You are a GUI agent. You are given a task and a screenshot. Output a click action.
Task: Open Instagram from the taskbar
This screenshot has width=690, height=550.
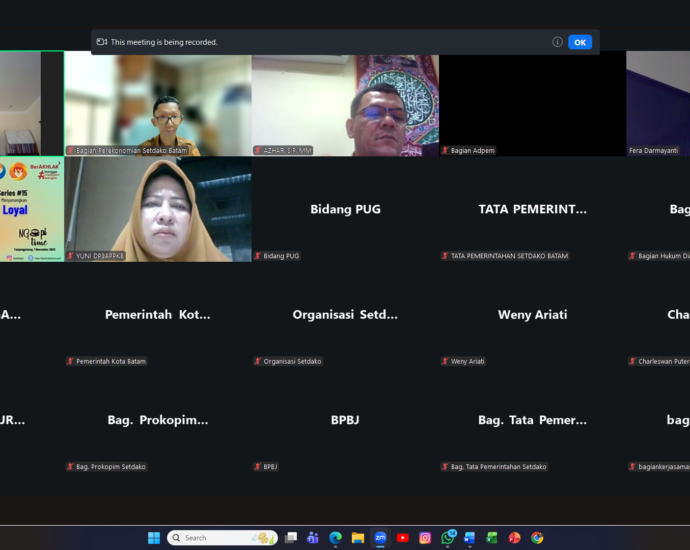pos(425,538)
